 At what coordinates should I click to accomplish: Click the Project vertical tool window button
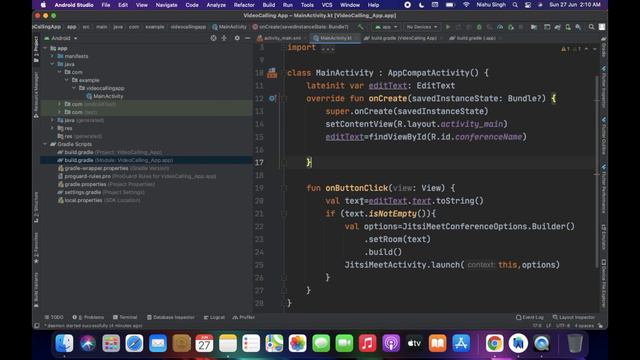click(x=36, y=49)
